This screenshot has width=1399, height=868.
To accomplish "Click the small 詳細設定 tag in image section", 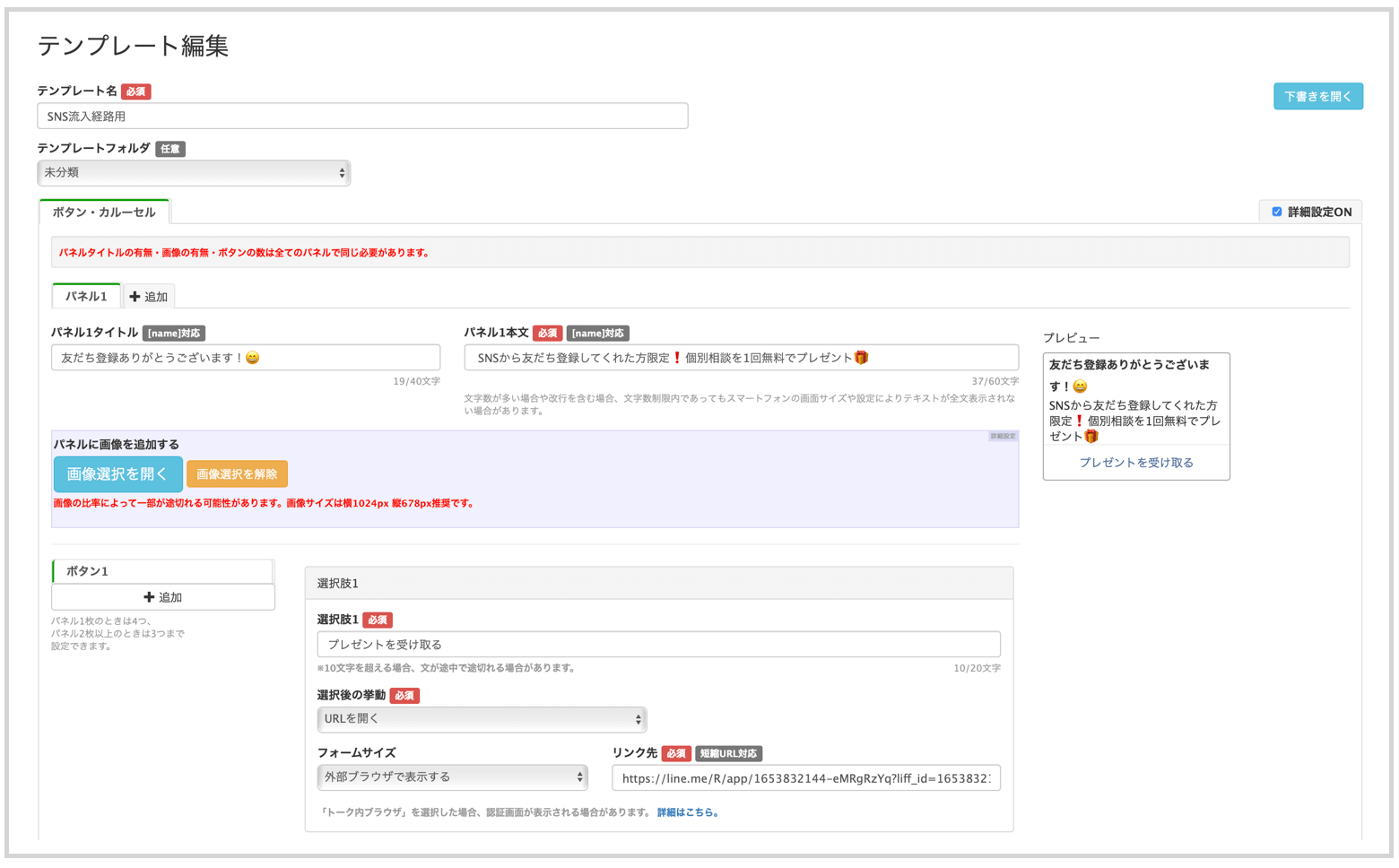I will pyautogui.click(x=1003, y=437).
